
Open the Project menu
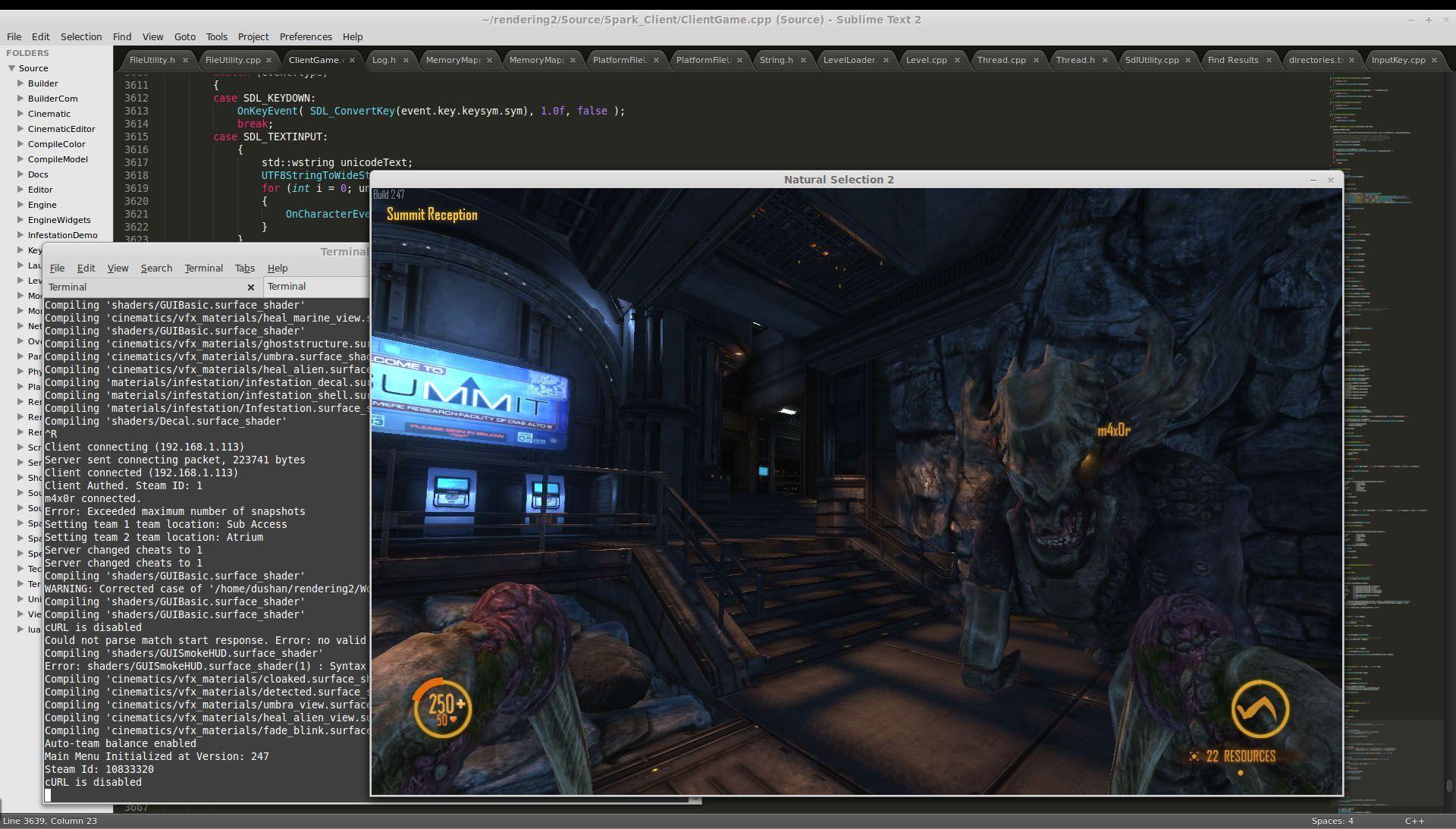point(253,36)
